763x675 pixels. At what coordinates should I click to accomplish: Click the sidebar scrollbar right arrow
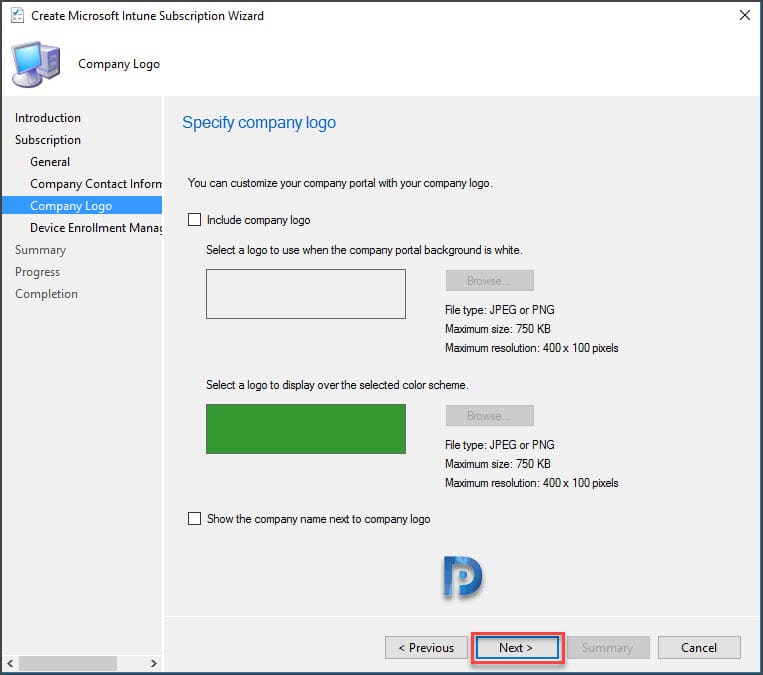153,663
